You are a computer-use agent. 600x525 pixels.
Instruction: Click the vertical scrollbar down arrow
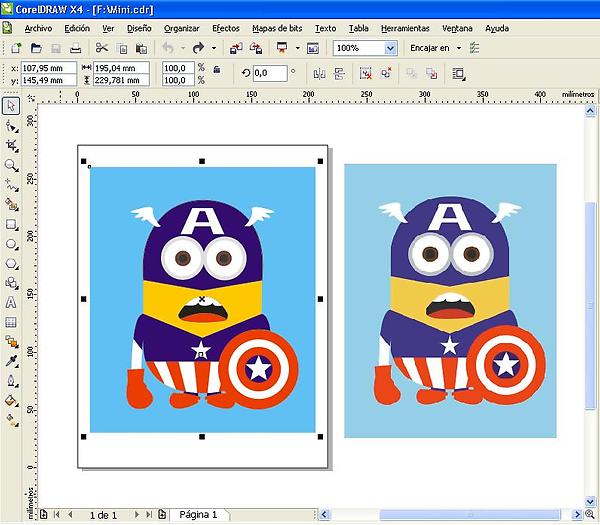tap(590, 501)
